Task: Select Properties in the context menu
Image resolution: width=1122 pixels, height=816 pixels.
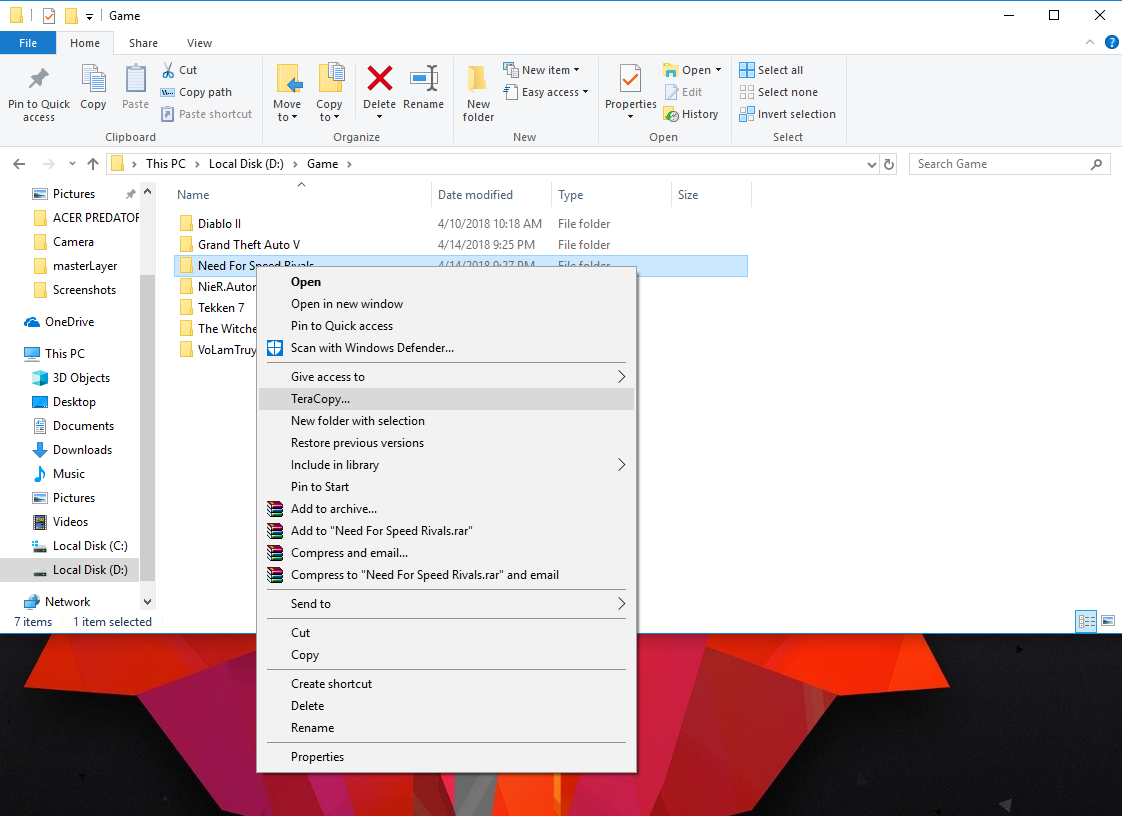Action: pyautogui.click(x=447, y=757)
